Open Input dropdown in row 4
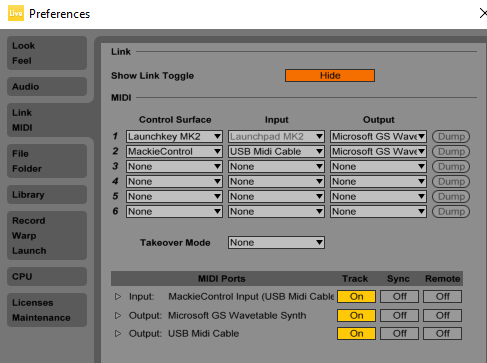487x363 pixels. pos(276,181)
